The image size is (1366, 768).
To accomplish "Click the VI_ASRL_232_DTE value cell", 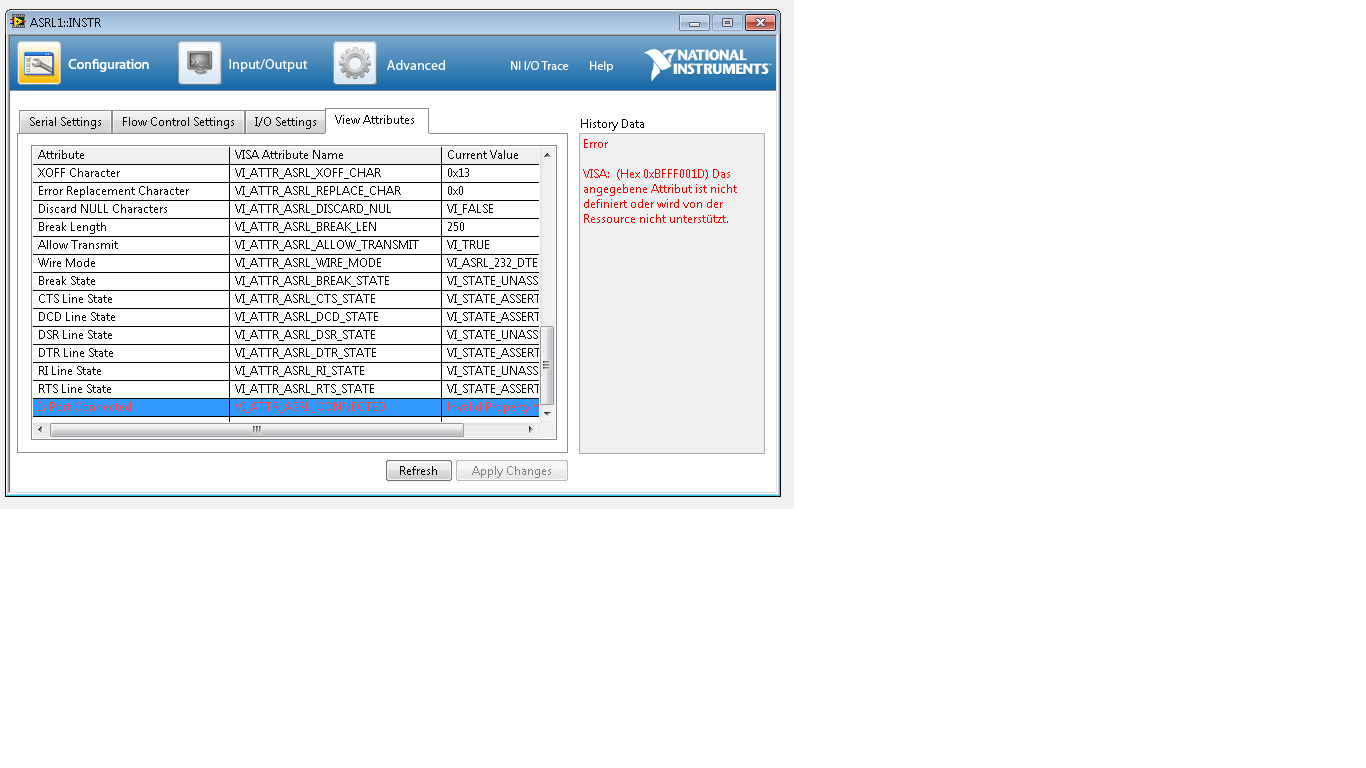I will pyautogui.click(x=491, y=263).
